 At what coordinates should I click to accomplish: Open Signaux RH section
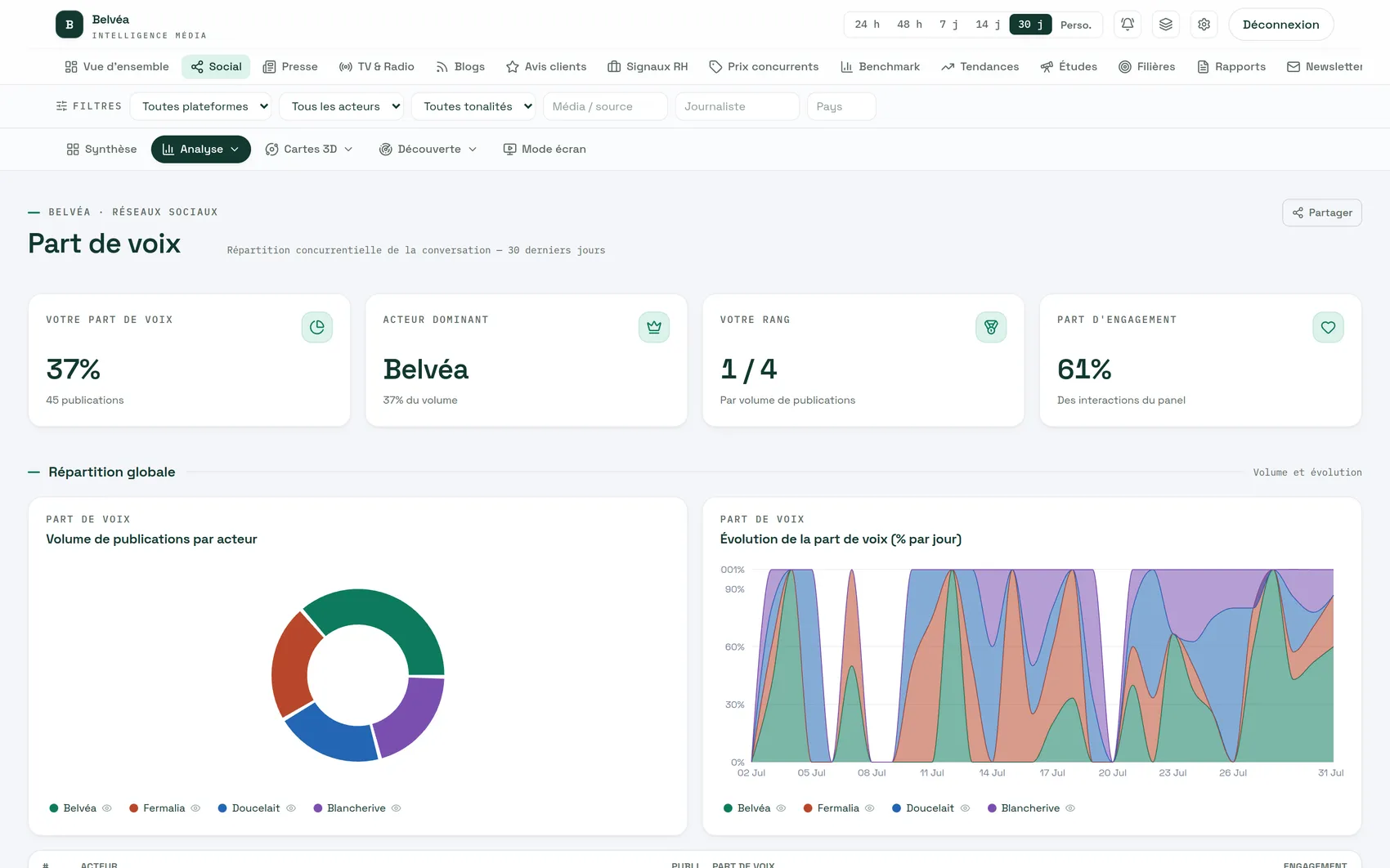point(648,66)
